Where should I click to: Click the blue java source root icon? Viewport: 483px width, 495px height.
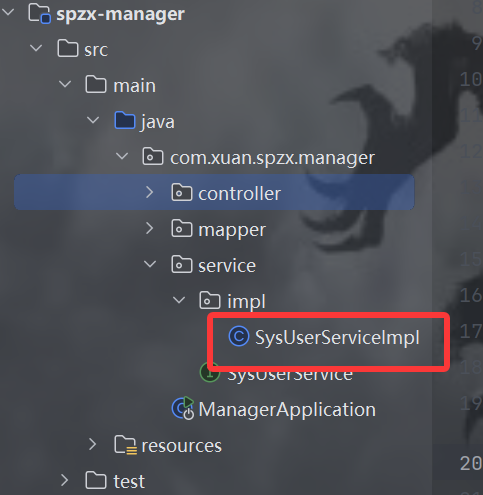click(x=125, y=120)
